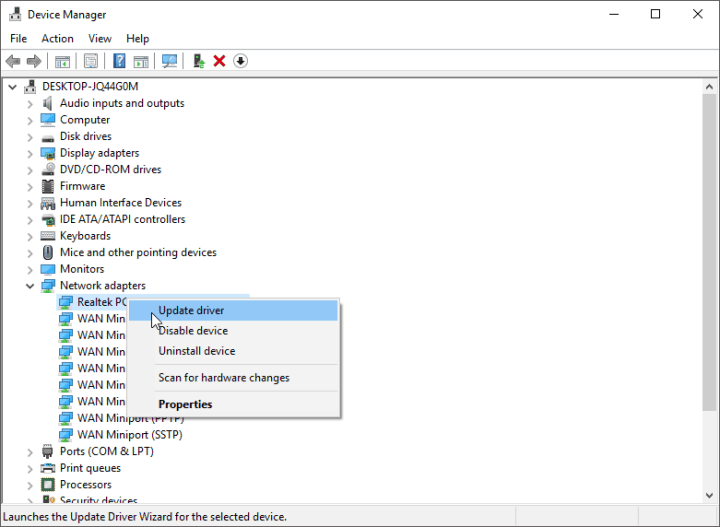The image size is (720, 527).
Task: Collapse the Network adapters category
Action: pos(30,286)
